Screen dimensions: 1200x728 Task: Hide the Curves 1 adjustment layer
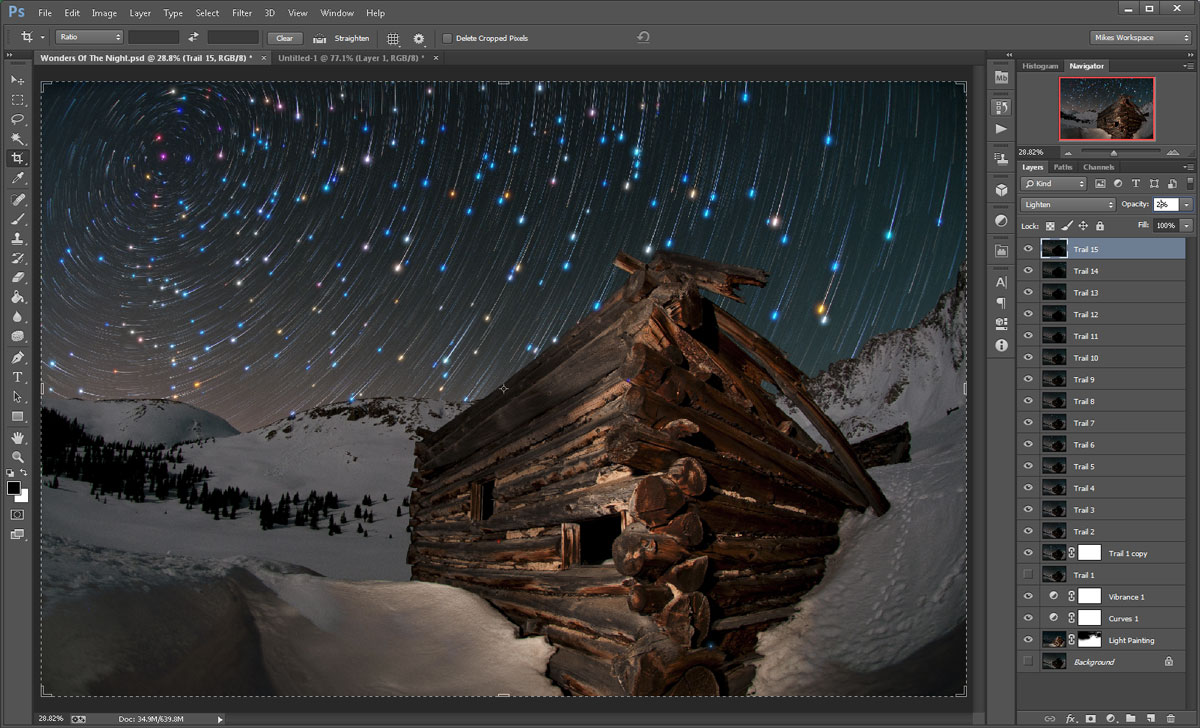point(1028,618)
